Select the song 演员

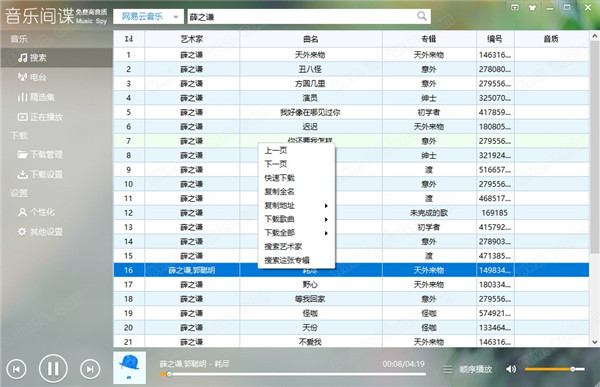310,98
